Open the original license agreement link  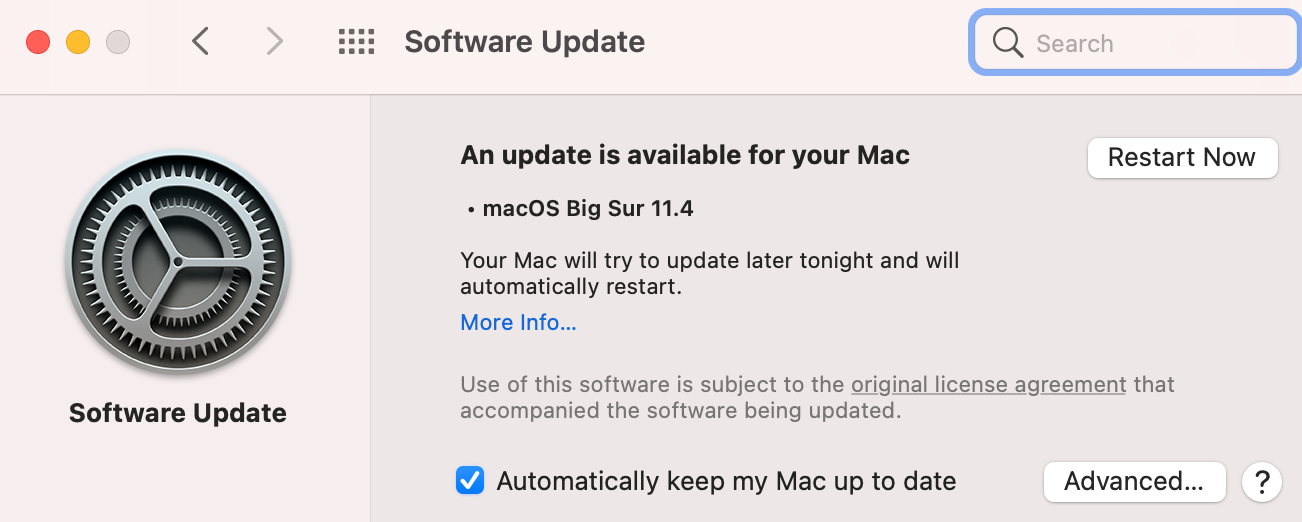[988, 384]
